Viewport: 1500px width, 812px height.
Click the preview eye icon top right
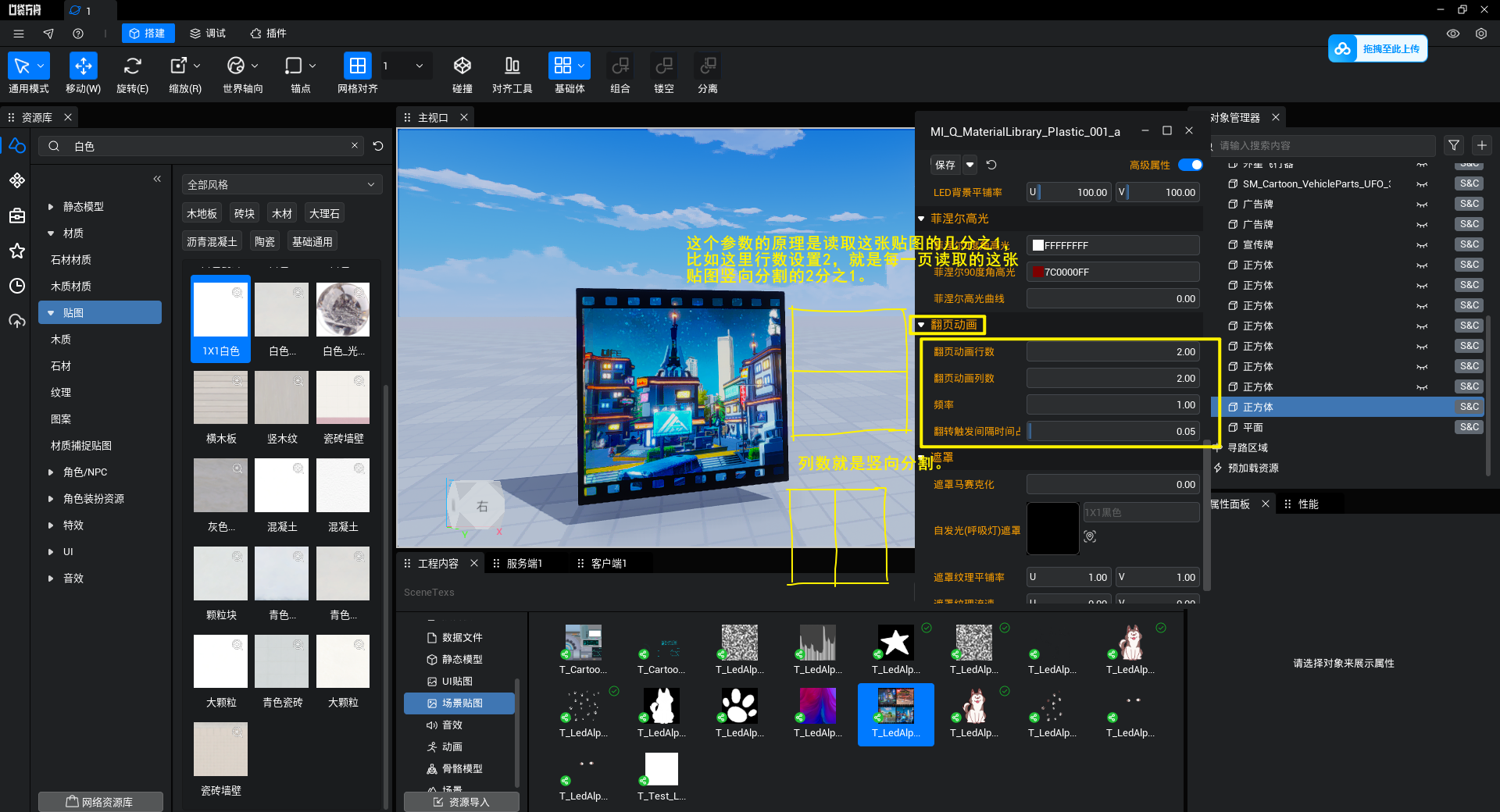[1453, 34]
